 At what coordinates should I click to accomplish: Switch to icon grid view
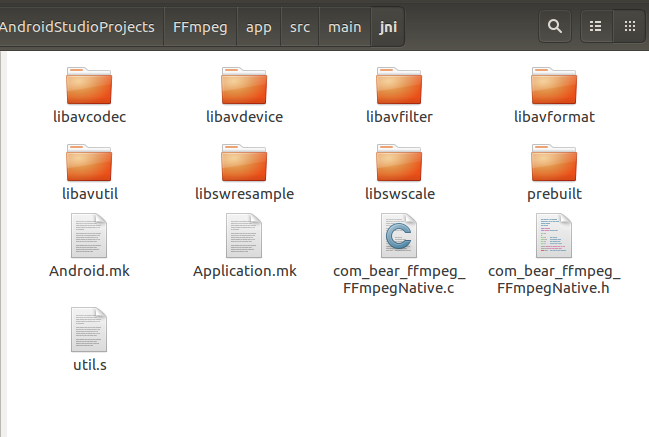tap(630, 26)
